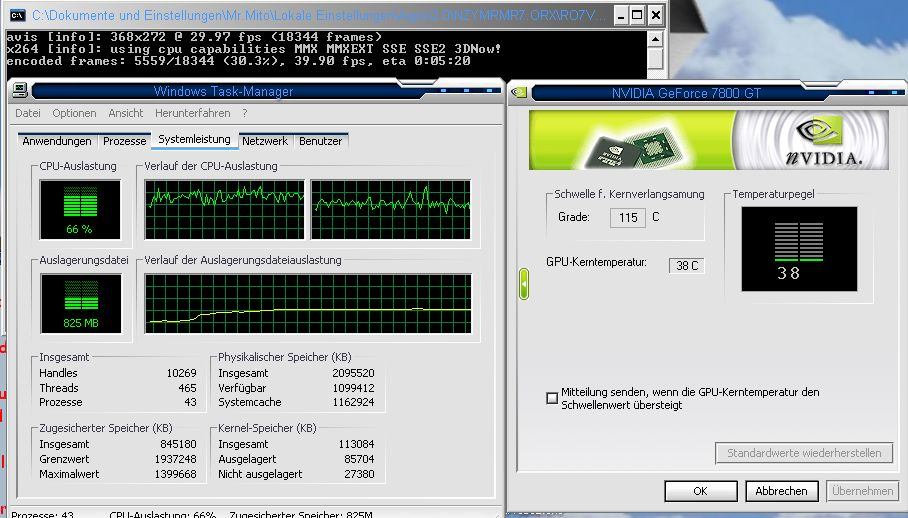The height and width of the screenshot is (518, 908).
Task: Open the ? help menu
Action: coord(244,113)
